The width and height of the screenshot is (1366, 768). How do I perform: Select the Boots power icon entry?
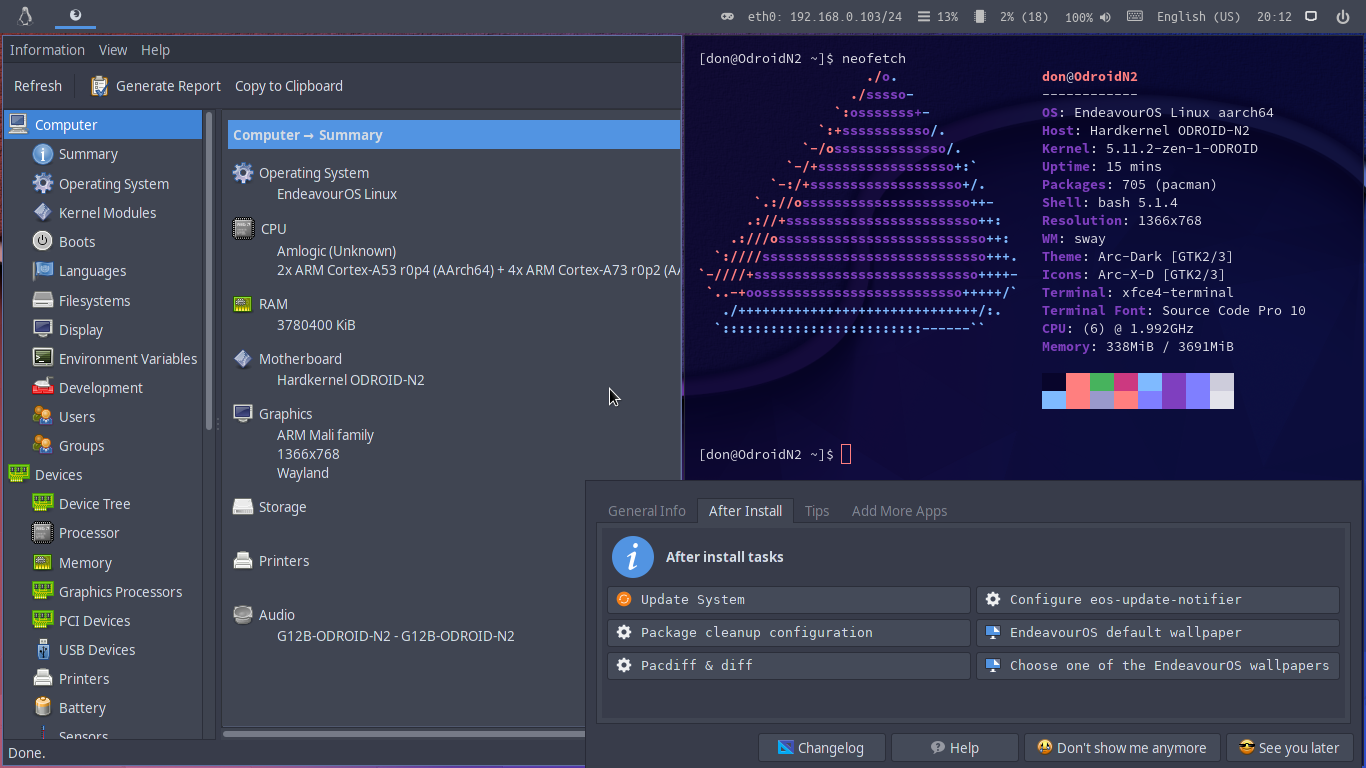42,241
